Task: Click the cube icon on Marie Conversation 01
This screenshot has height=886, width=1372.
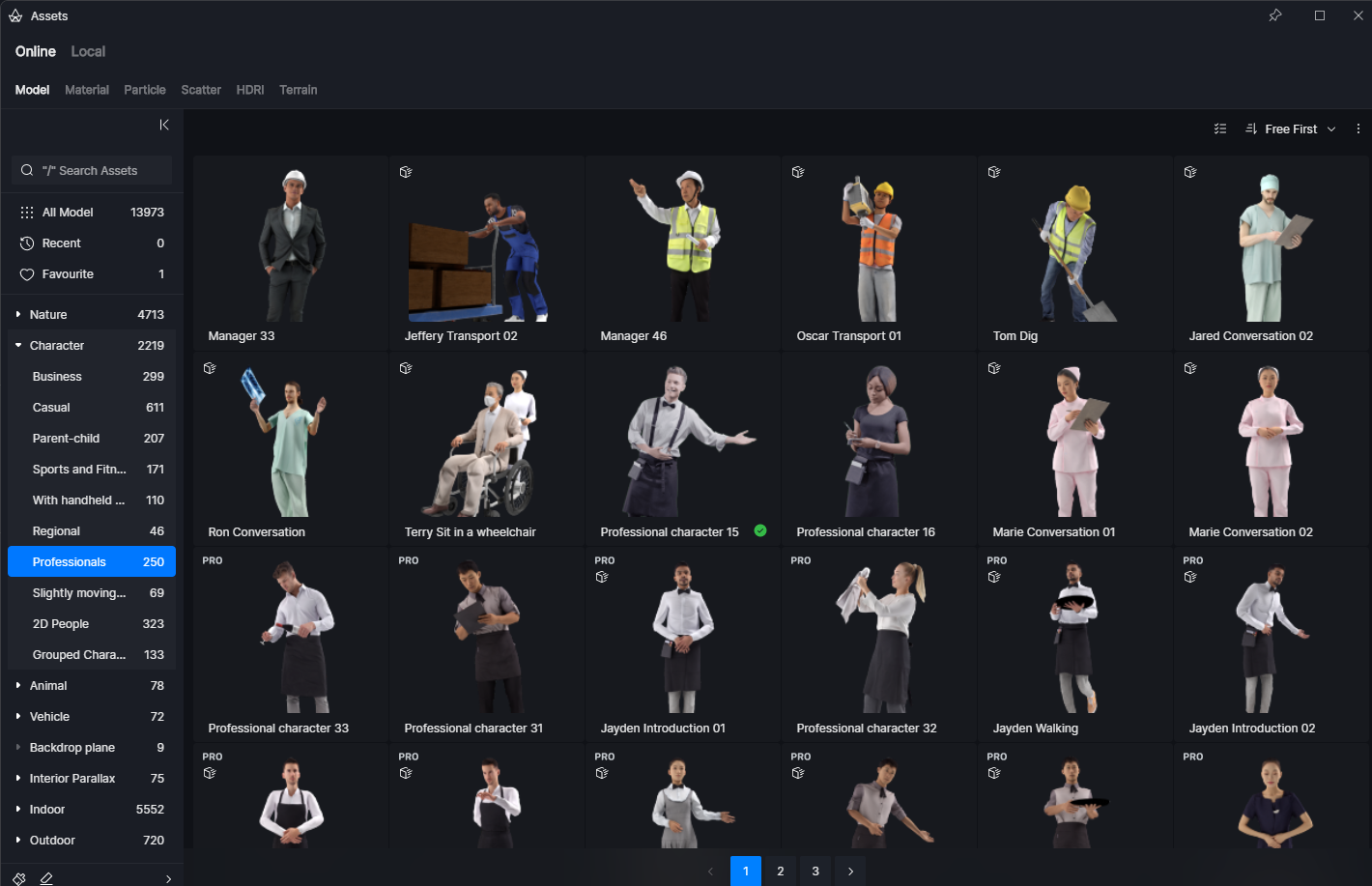Action: point(994,368)
